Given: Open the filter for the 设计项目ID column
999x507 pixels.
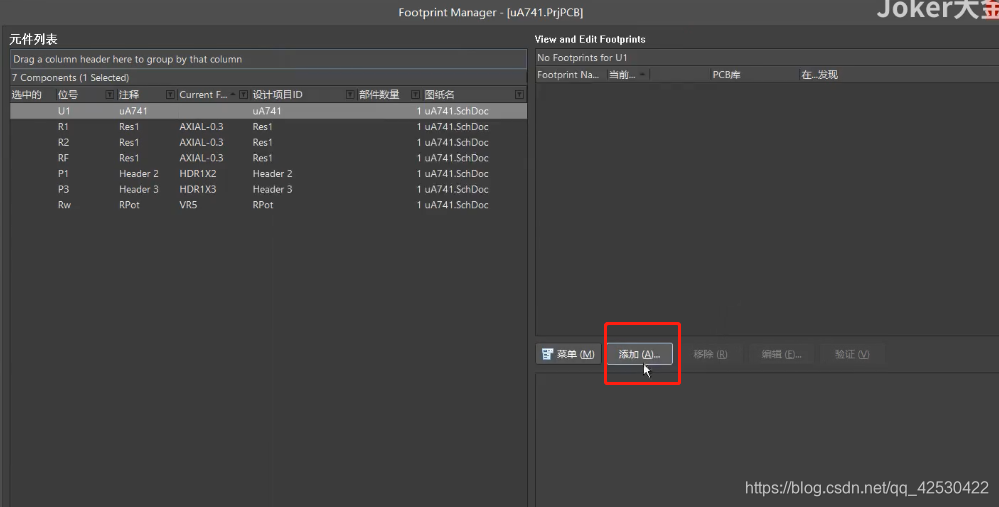Looking at the screenshot, I should (x=350, y=95).
